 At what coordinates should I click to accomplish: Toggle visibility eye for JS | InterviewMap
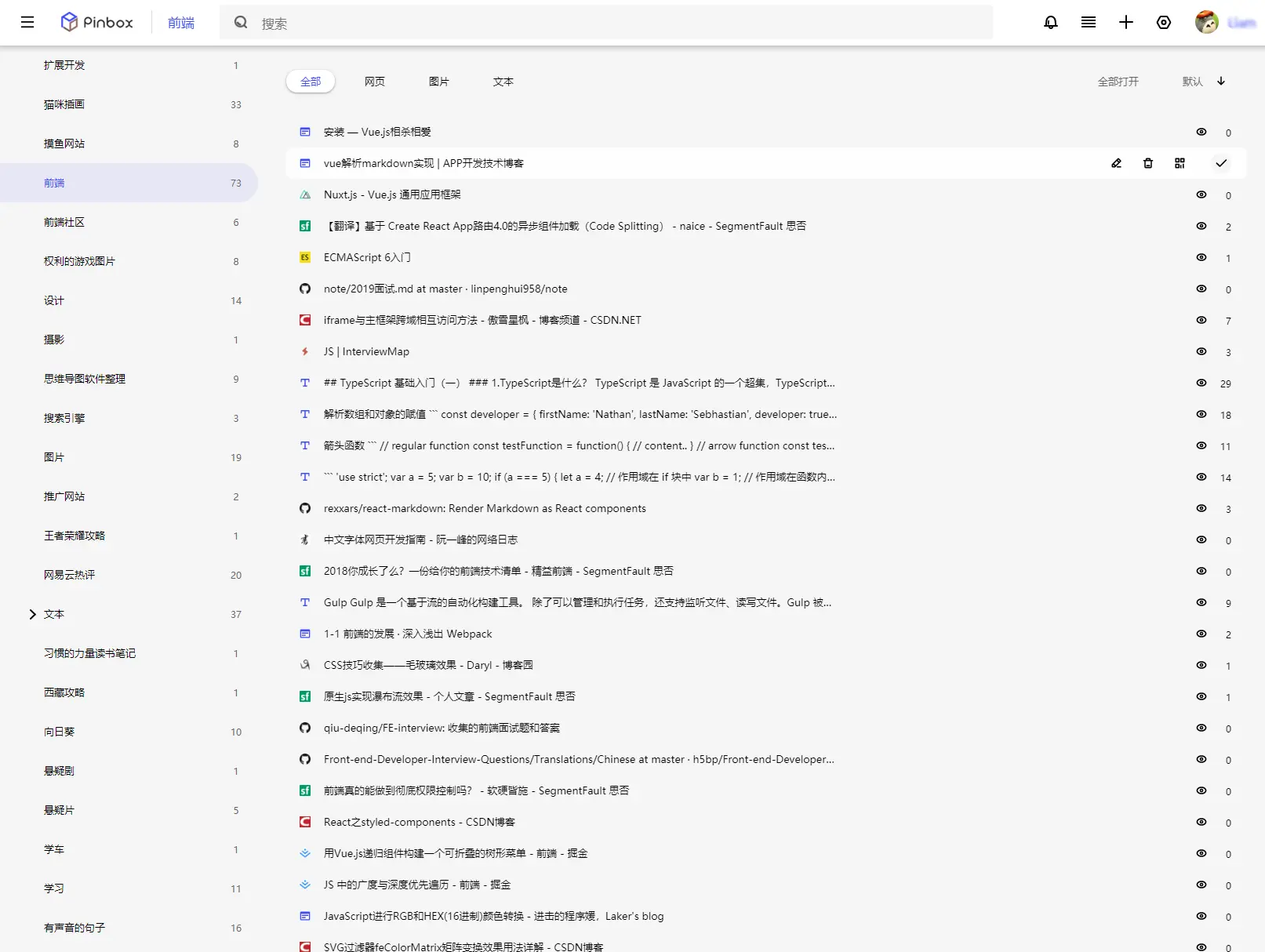(x=1201, y=351)
